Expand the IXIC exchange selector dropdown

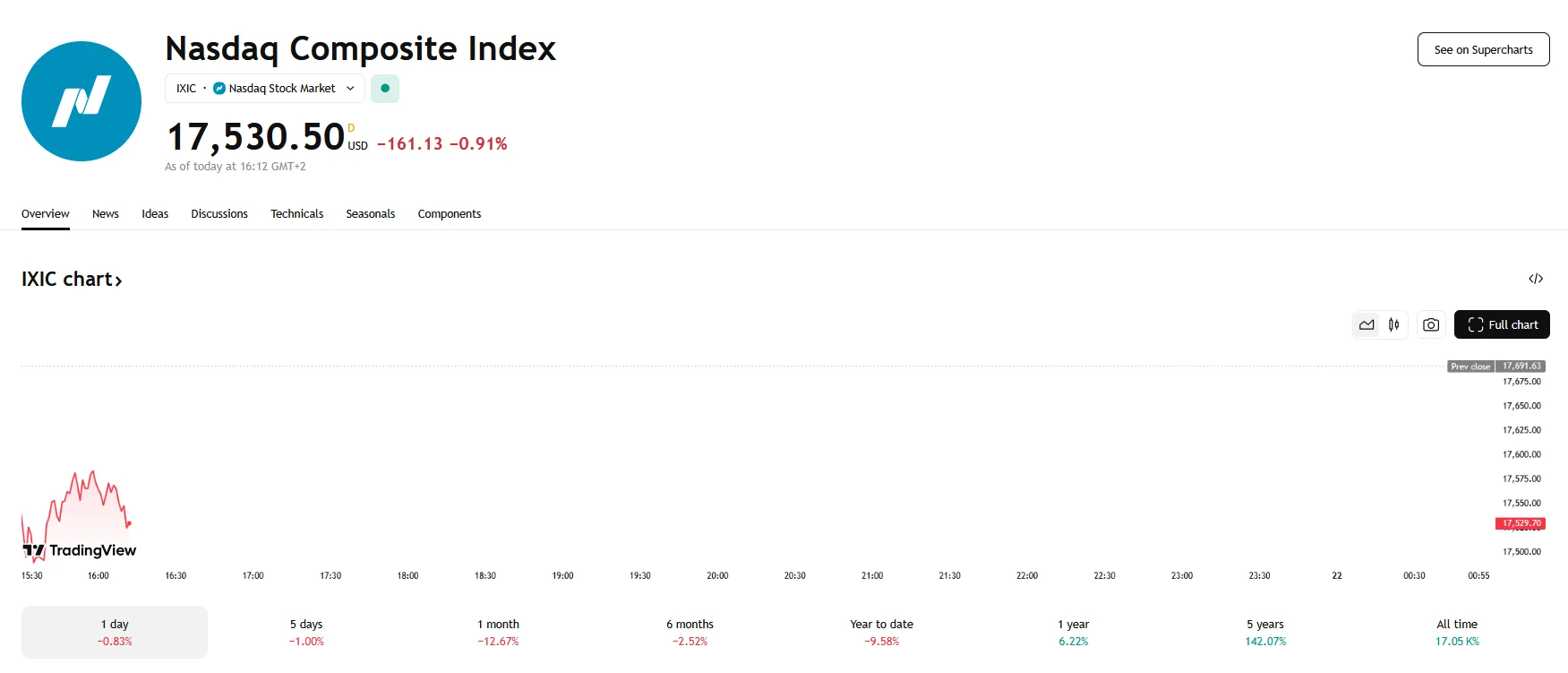pos(351,88)
